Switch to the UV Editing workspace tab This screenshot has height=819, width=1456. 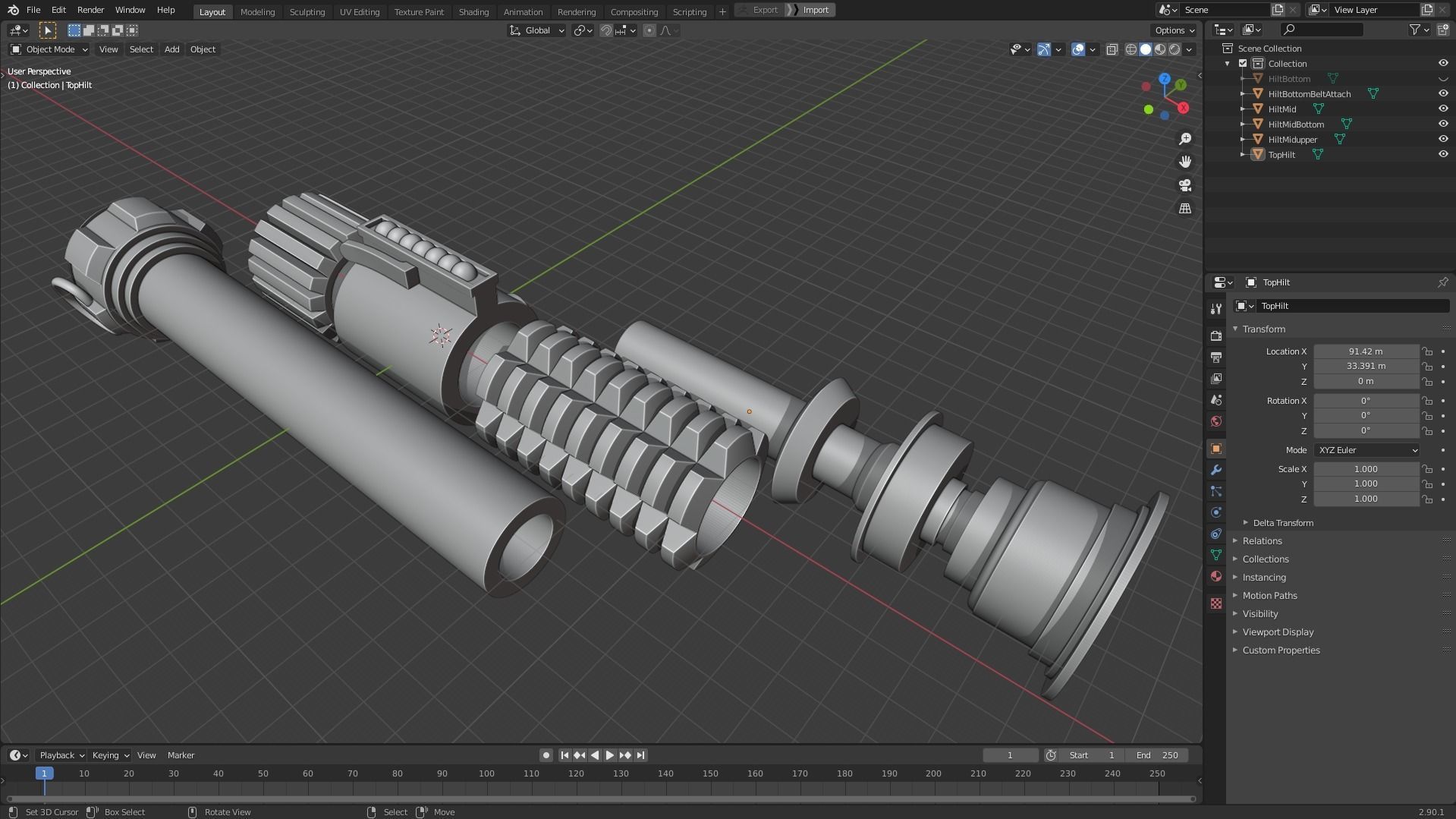pyautogui.click(x=359, y=11)
